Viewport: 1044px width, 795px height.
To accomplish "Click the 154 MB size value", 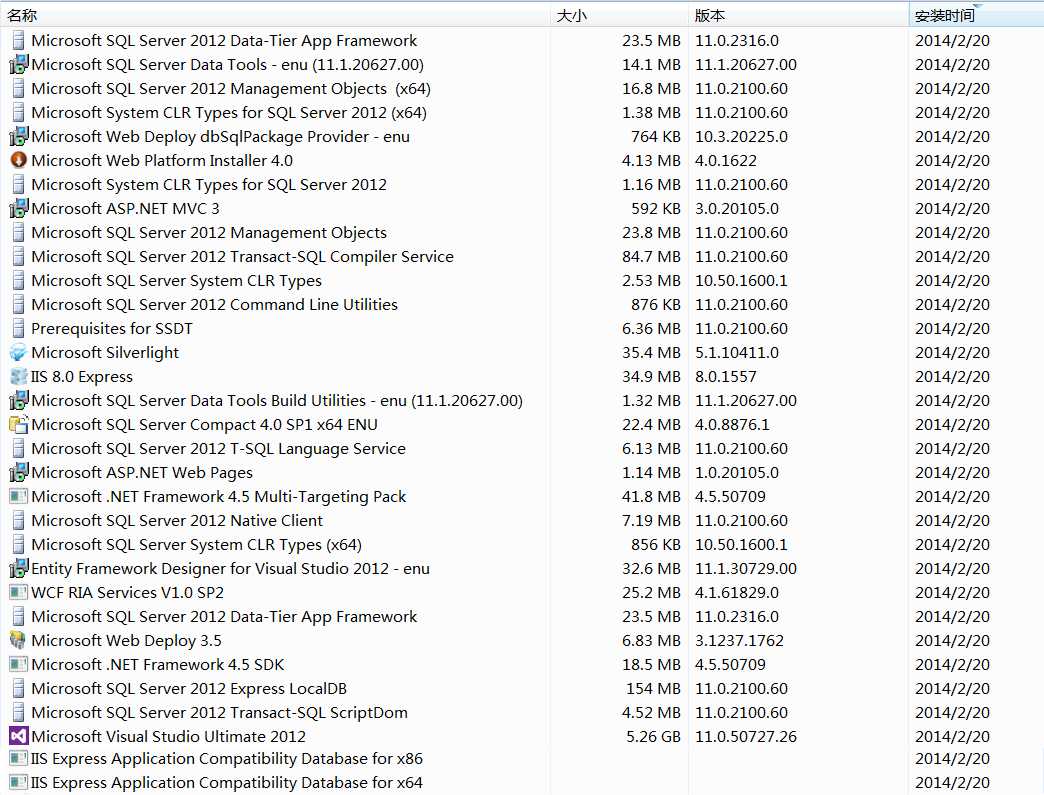I will tap(653, 688).
